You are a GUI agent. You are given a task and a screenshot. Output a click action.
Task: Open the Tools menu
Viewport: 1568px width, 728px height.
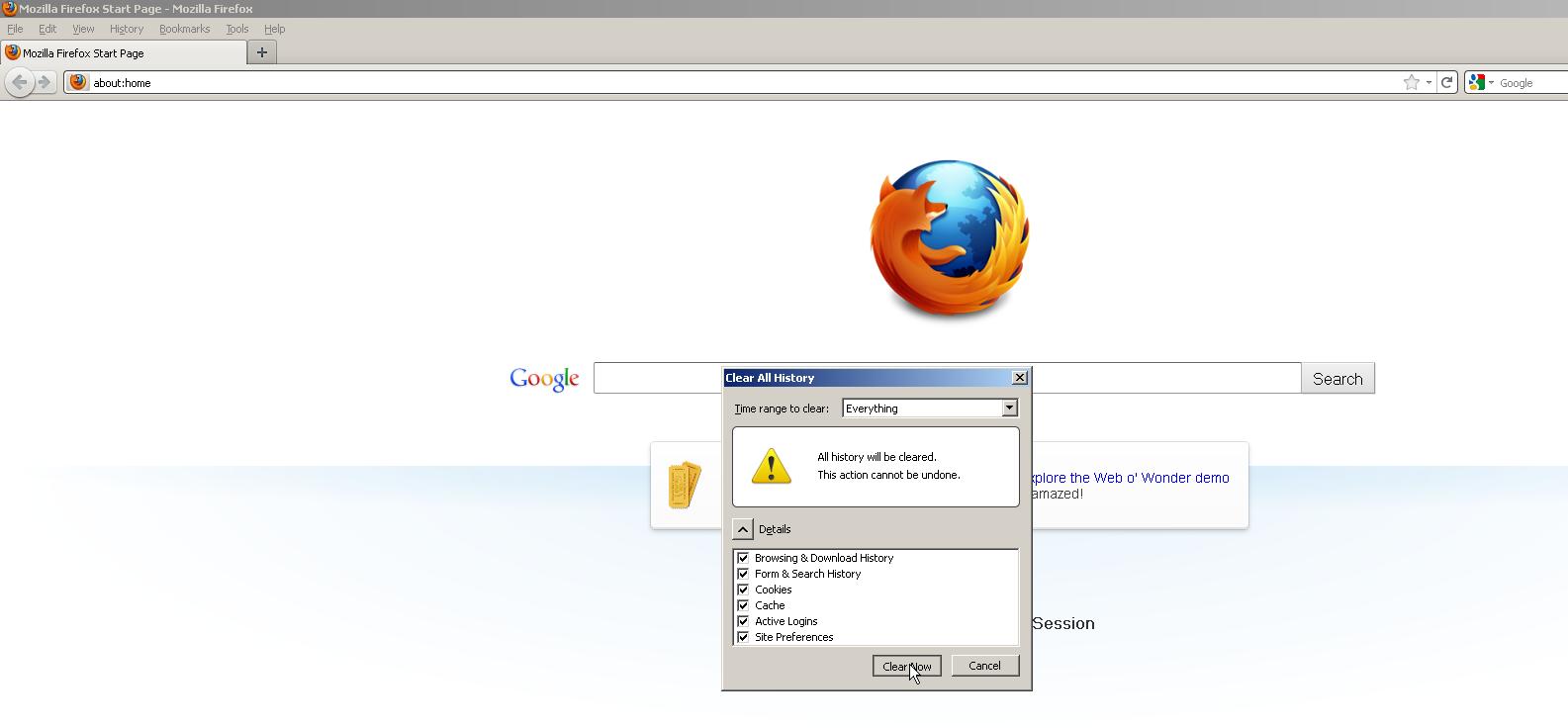pos(237,29)
